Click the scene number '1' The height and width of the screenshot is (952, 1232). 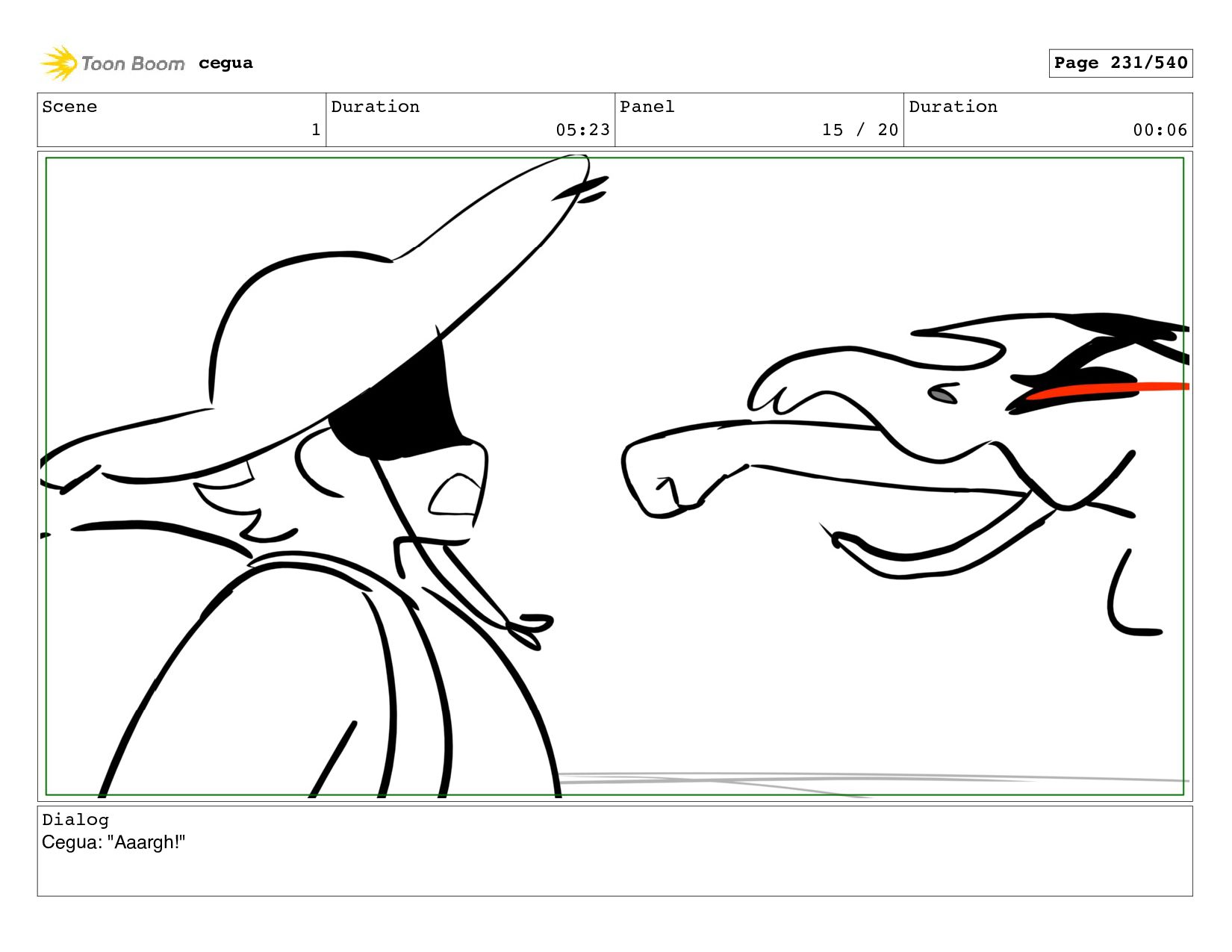(316, 130)
